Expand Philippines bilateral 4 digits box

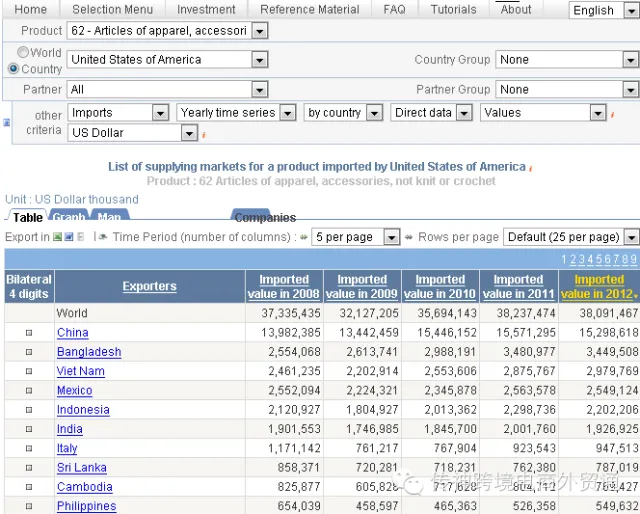pos(29,506)
